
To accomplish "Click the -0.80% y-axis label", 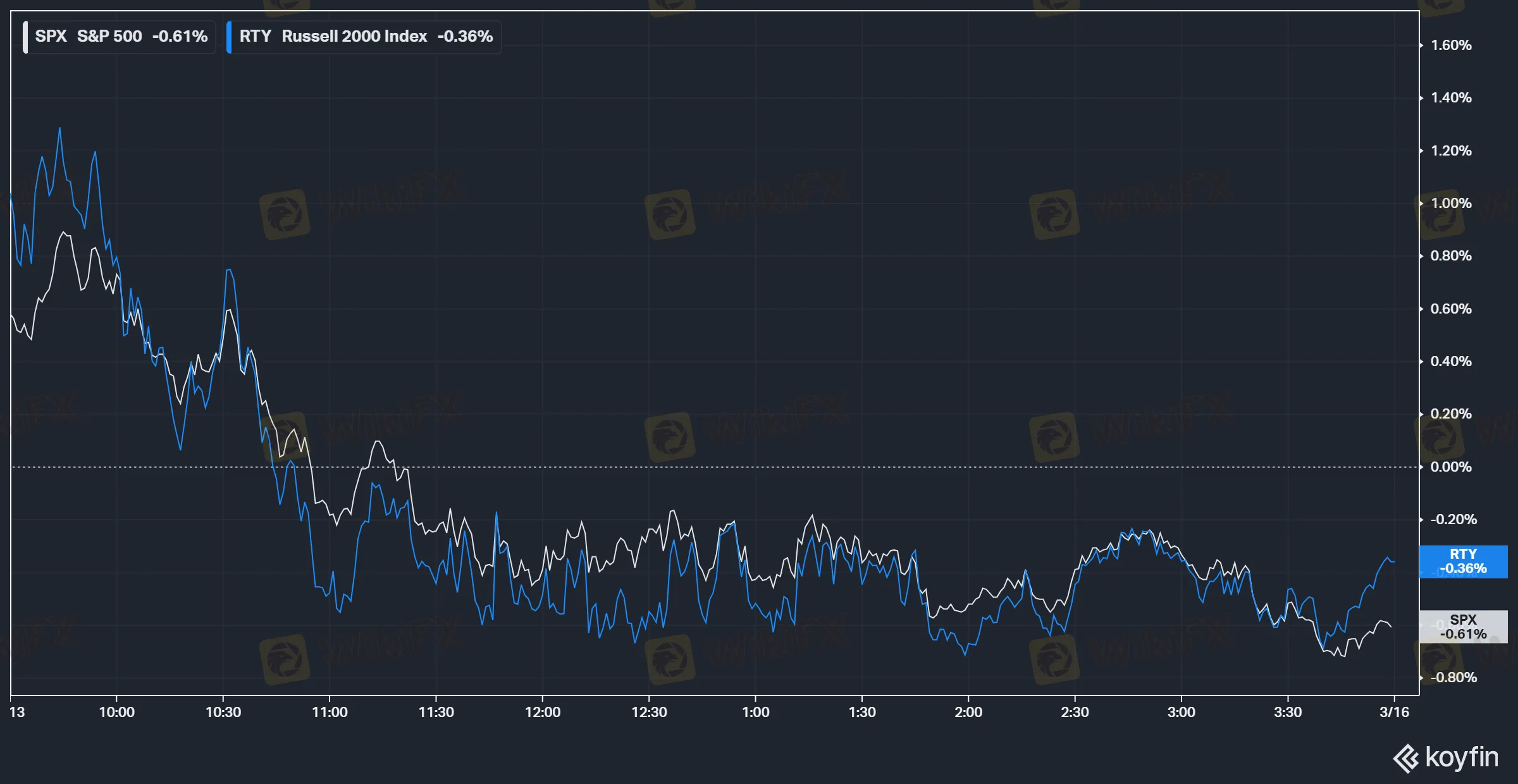I will coord(1453,677).
